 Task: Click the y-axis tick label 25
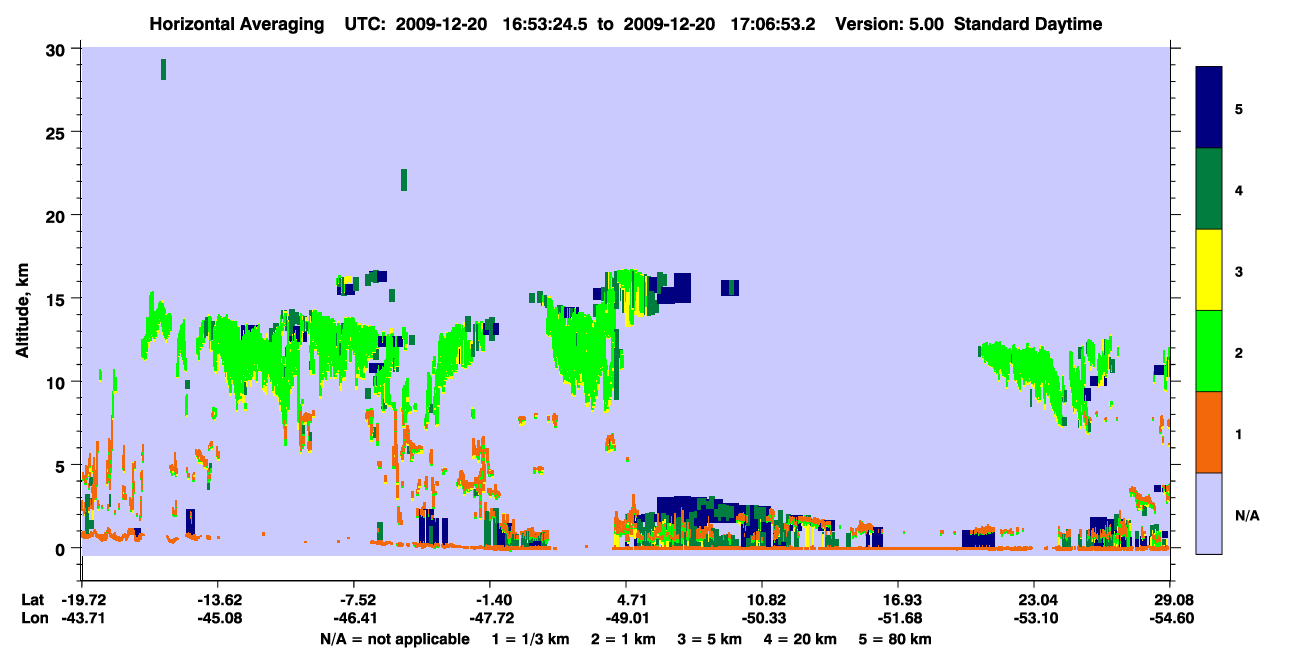pyautogui.click(x=58, y=133)
